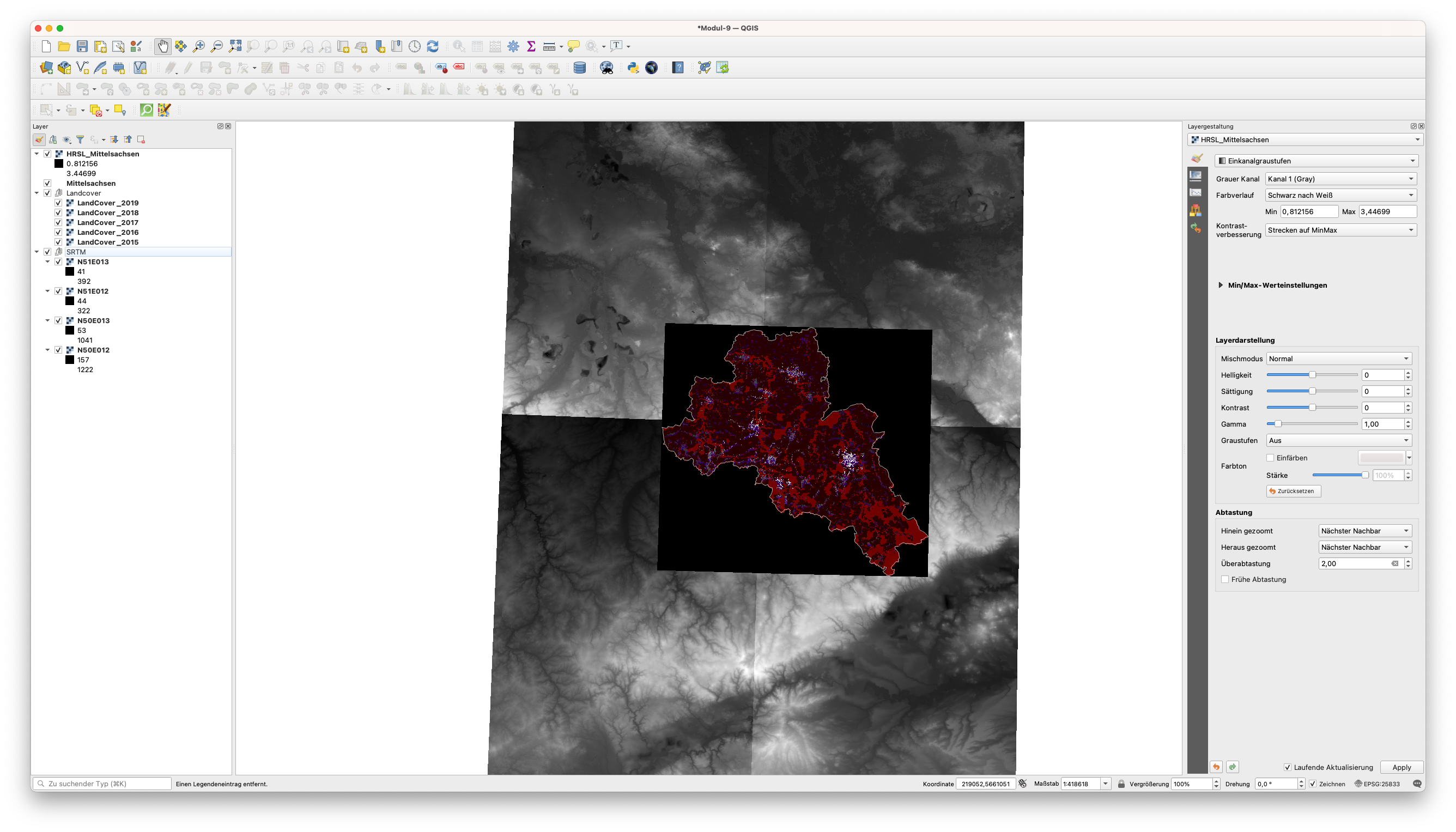Uncheck the LandCover_2019 layer checkbox

pos(58,203)
